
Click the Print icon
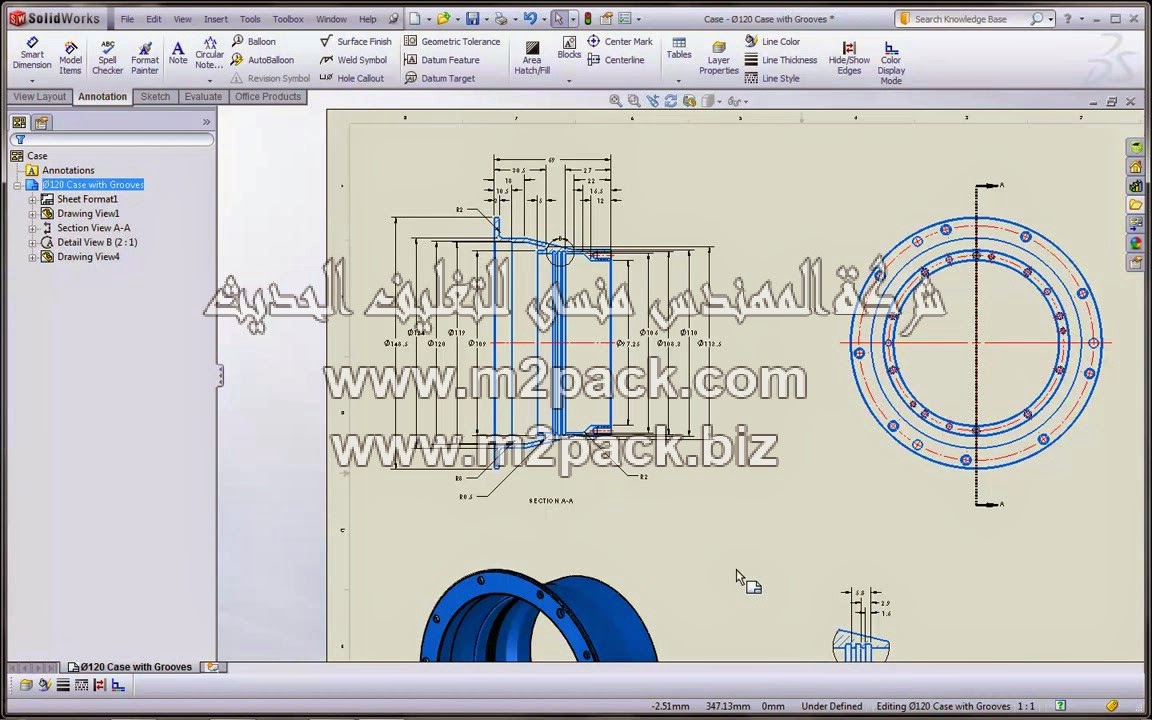coord(501,19)
